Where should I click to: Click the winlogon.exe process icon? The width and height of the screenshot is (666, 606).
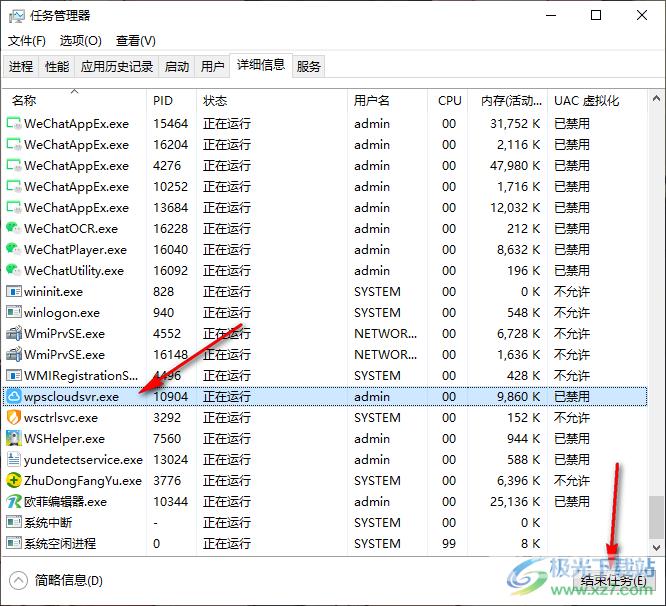click(x=14, y=313)
